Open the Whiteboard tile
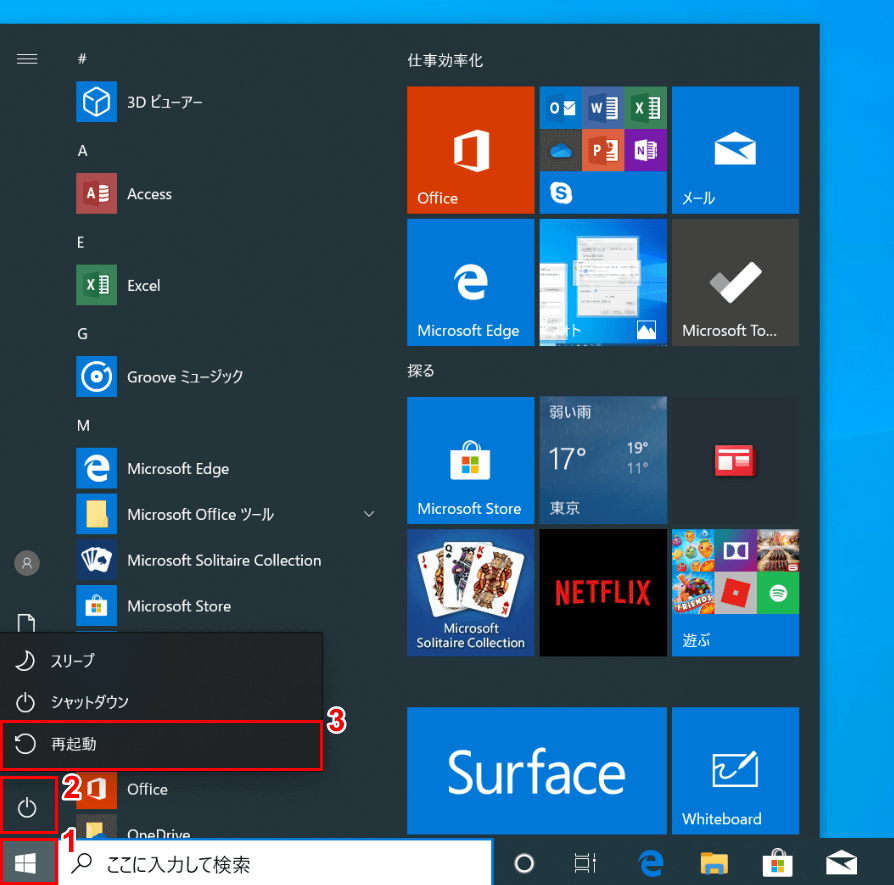The width and height of the screenshot is (894, 885). click(x=735, y=770)
